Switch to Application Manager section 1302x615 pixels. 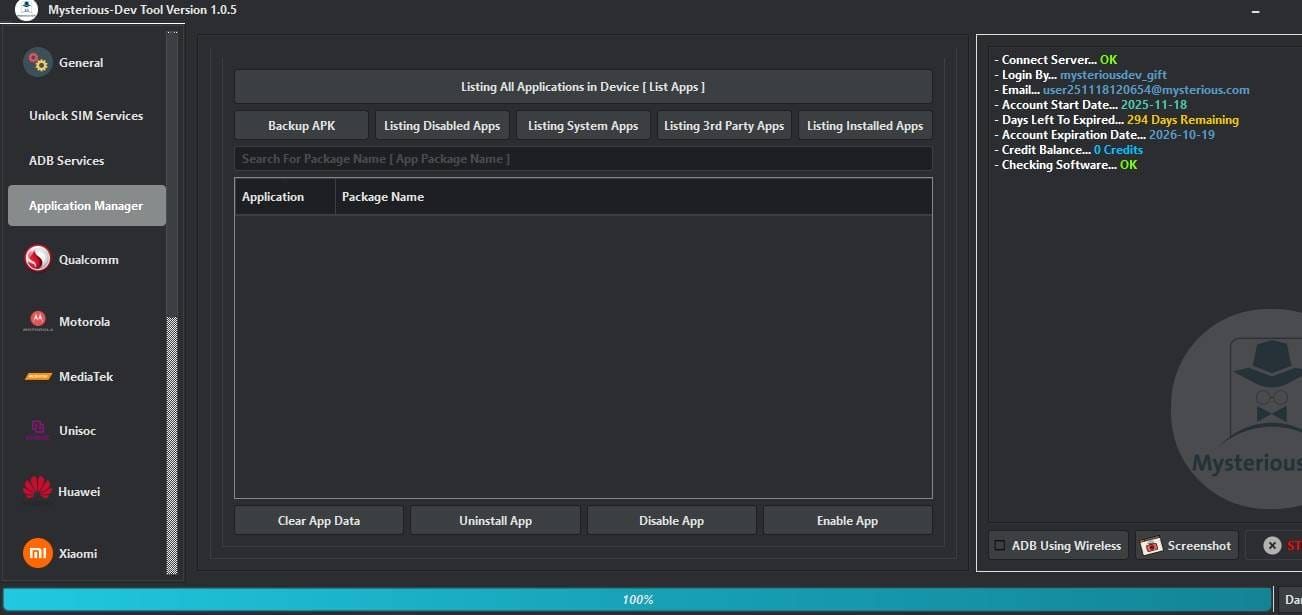(86, 205)
